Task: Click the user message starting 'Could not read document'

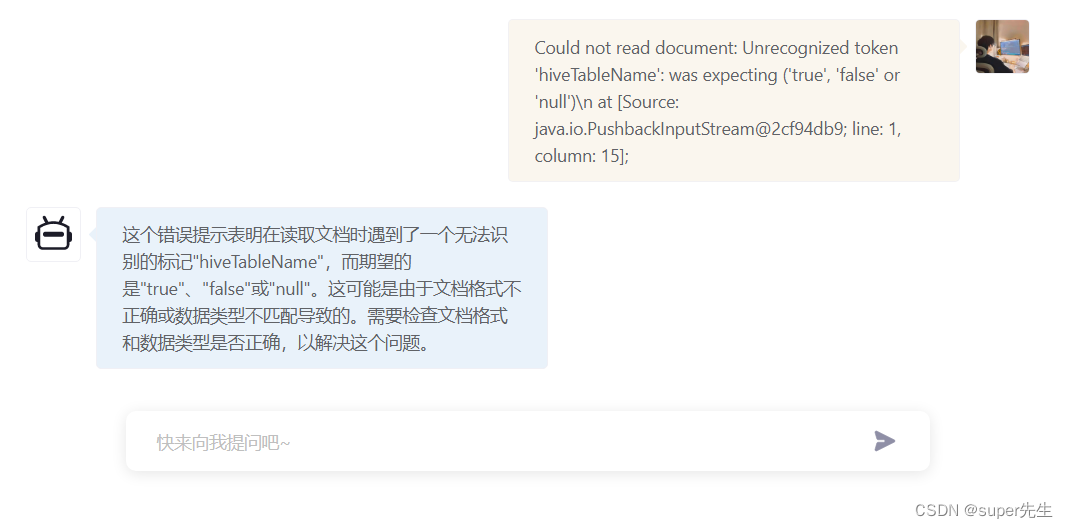Action: tap(734, 101)
